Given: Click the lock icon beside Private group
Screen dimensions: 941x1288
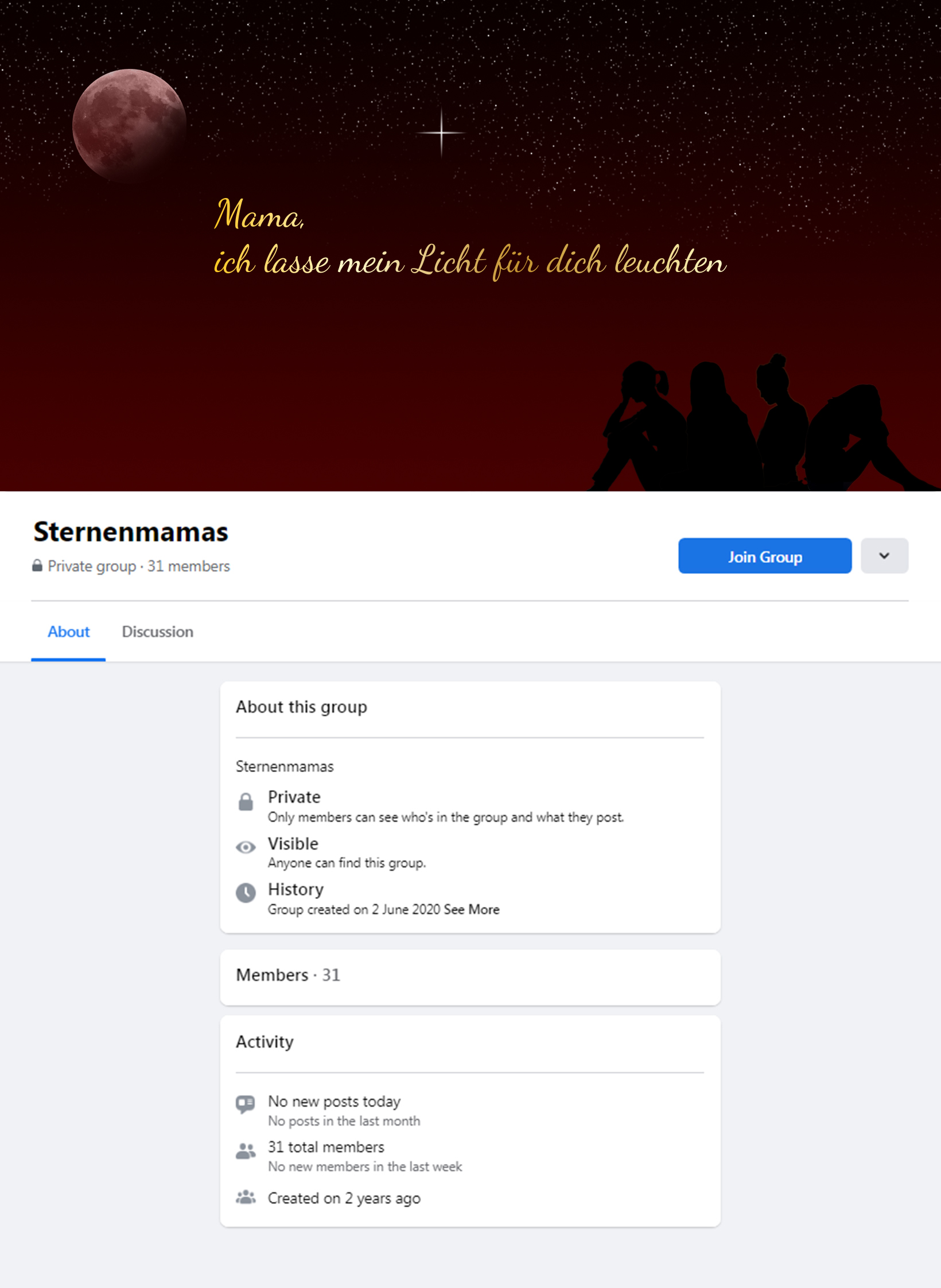Looking at the screenshot, I should point(37,566).
